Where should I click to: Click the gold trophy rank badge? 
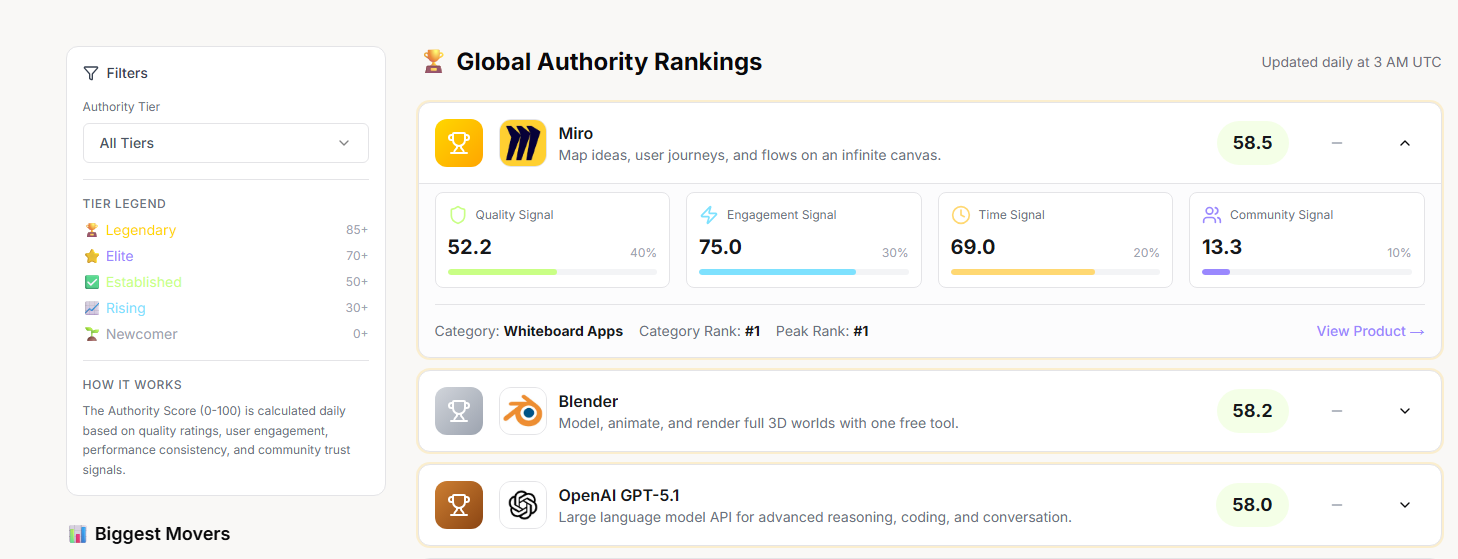pyautogui.click(x=459, y=143)
